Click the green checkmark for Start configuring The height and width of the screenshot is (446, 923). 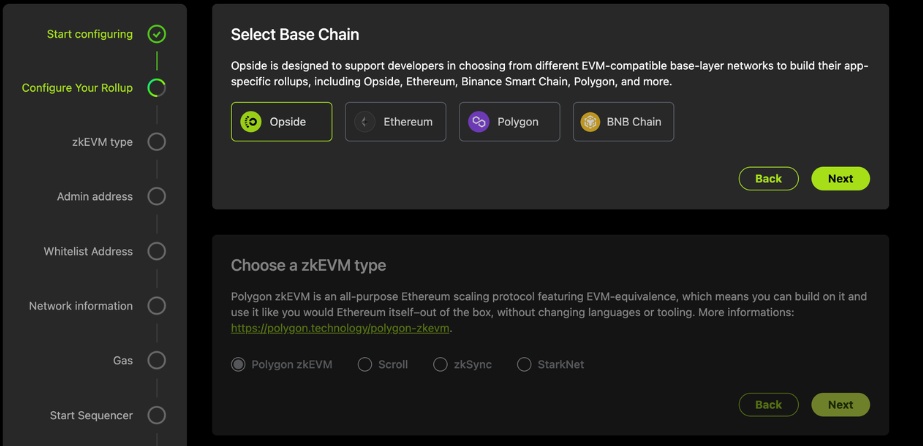pos(157,34)
